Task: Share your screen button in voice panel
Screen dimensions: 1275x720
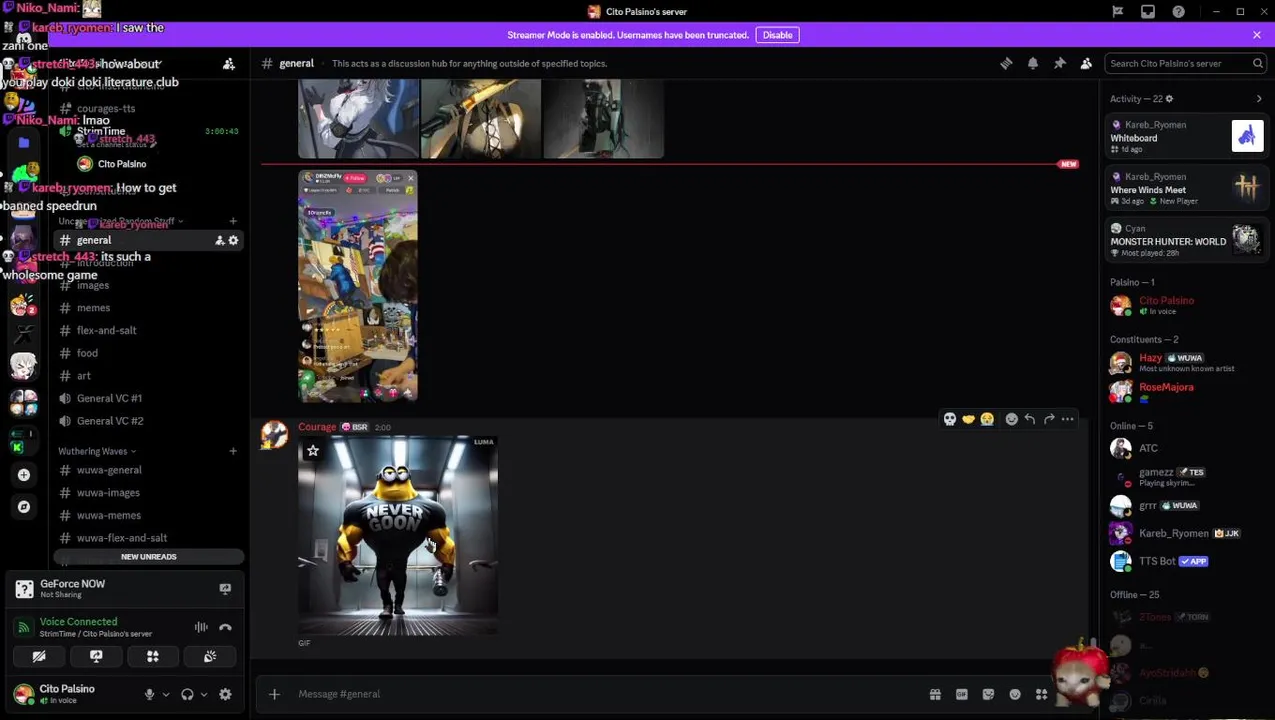Action: [96, 656]
